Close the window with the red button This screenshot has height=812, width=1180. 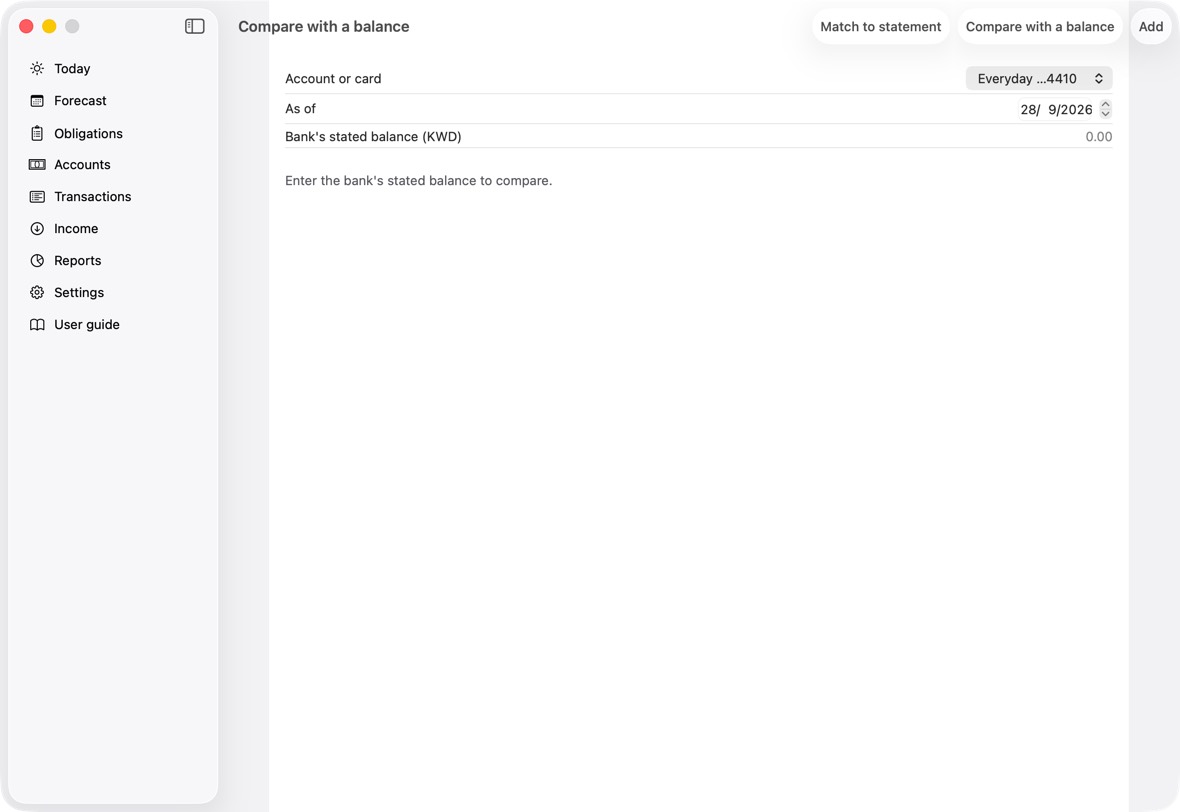[x=26, y=26]
